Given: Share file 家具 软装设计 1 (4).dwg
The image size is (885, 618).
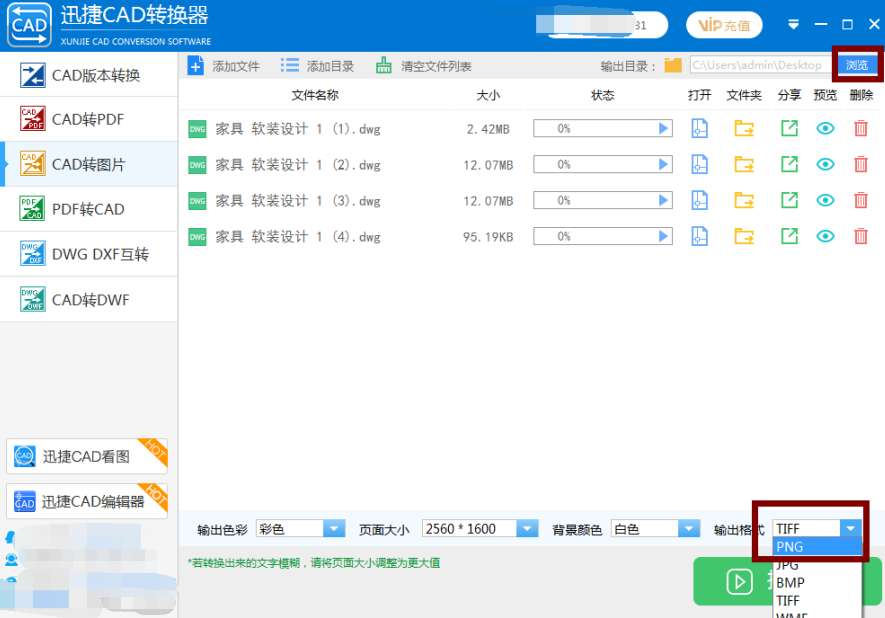Looking at the screenshot, I should (x=789, y=236).
